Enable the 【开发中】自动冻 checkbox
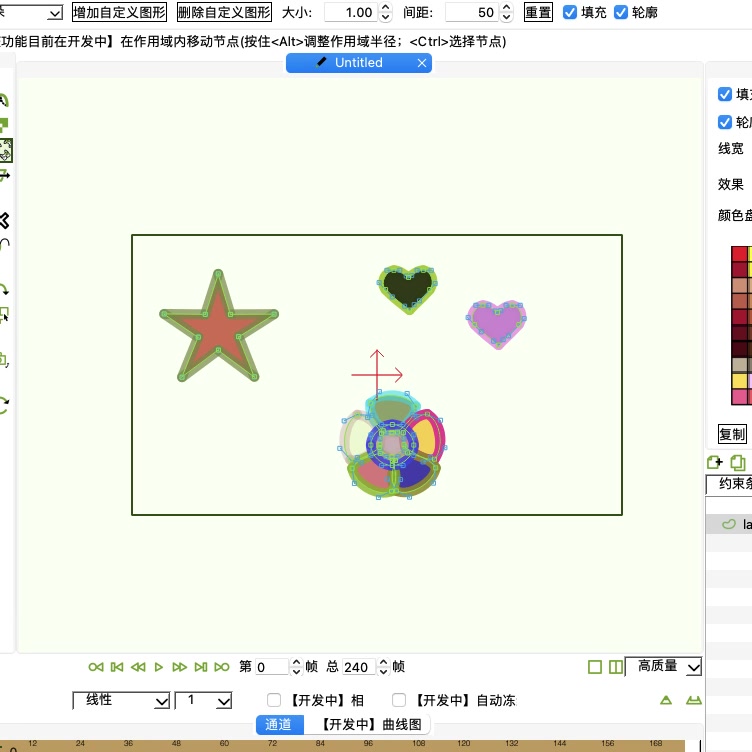Screen dimensions: 752x752 click(x=399, y=701)
